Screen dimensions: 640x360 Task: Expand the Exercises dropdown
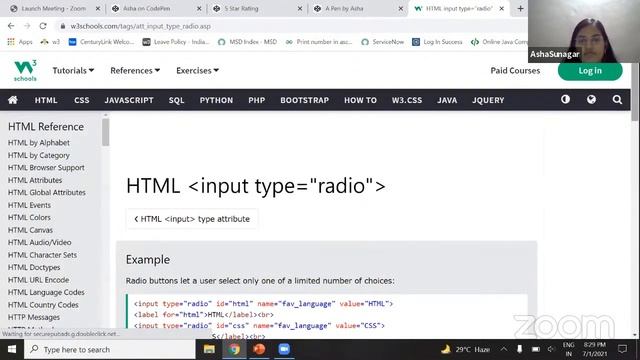click(198, 71)
